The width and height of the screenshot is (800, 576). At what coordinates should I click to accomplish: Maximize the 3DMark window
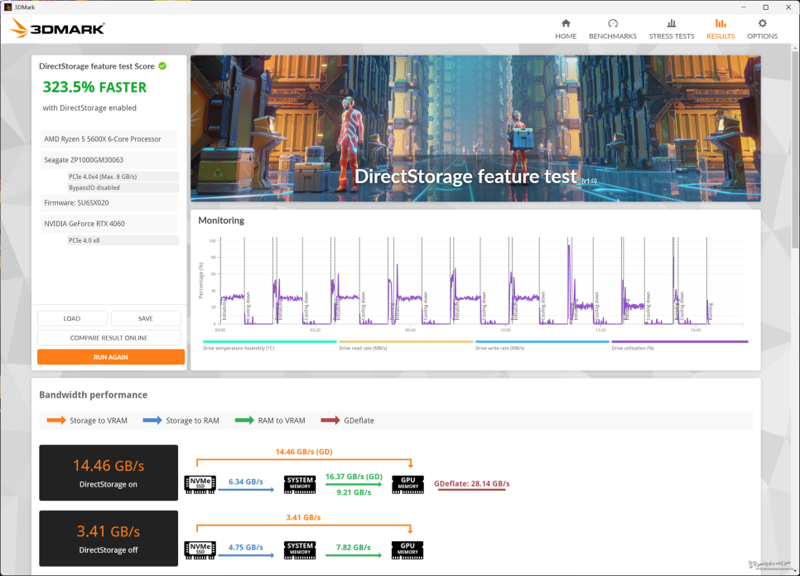point(766,7)
